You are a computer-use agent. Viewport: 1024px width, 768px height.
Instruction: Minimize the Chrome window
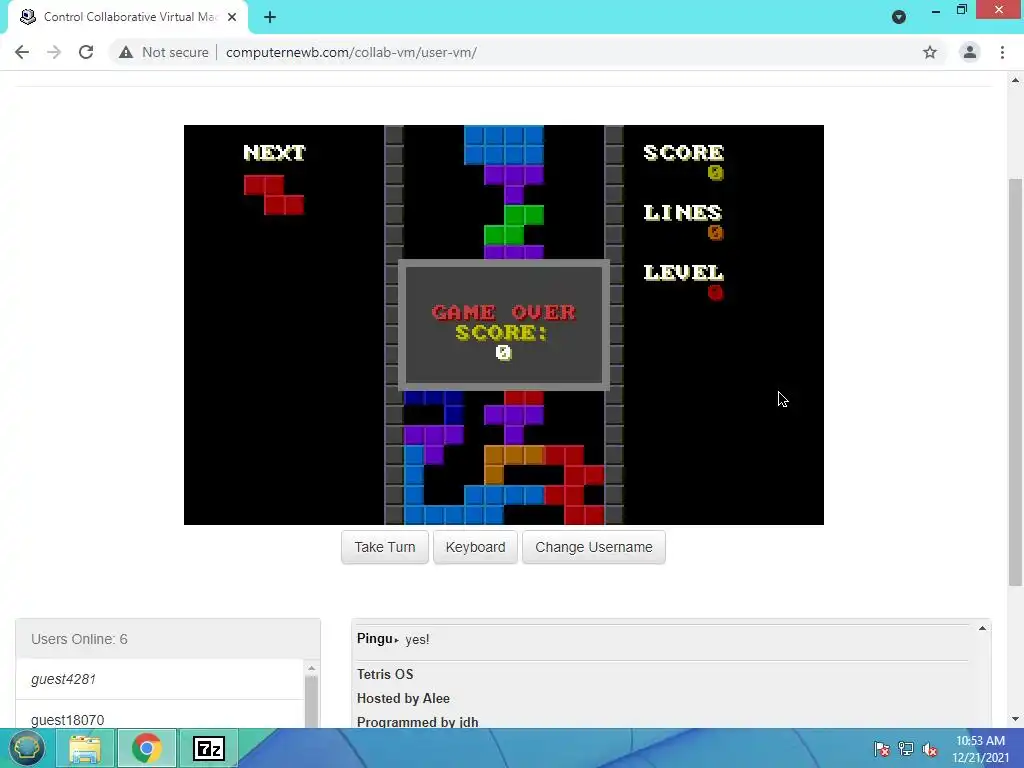click(936, 10)
